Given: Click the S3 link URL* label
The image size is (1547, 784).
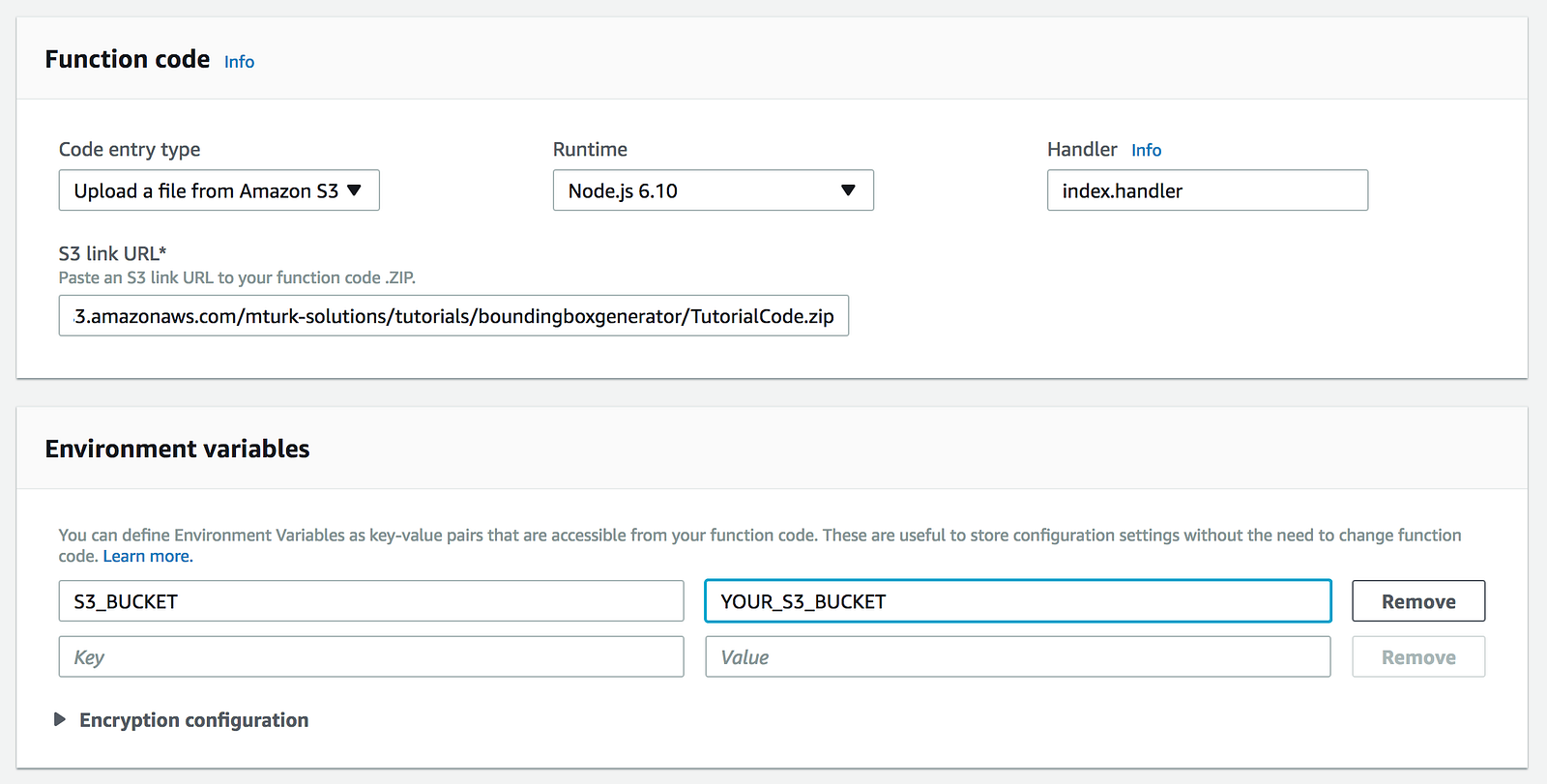Looking at the screenshot, I should [112, 254].
